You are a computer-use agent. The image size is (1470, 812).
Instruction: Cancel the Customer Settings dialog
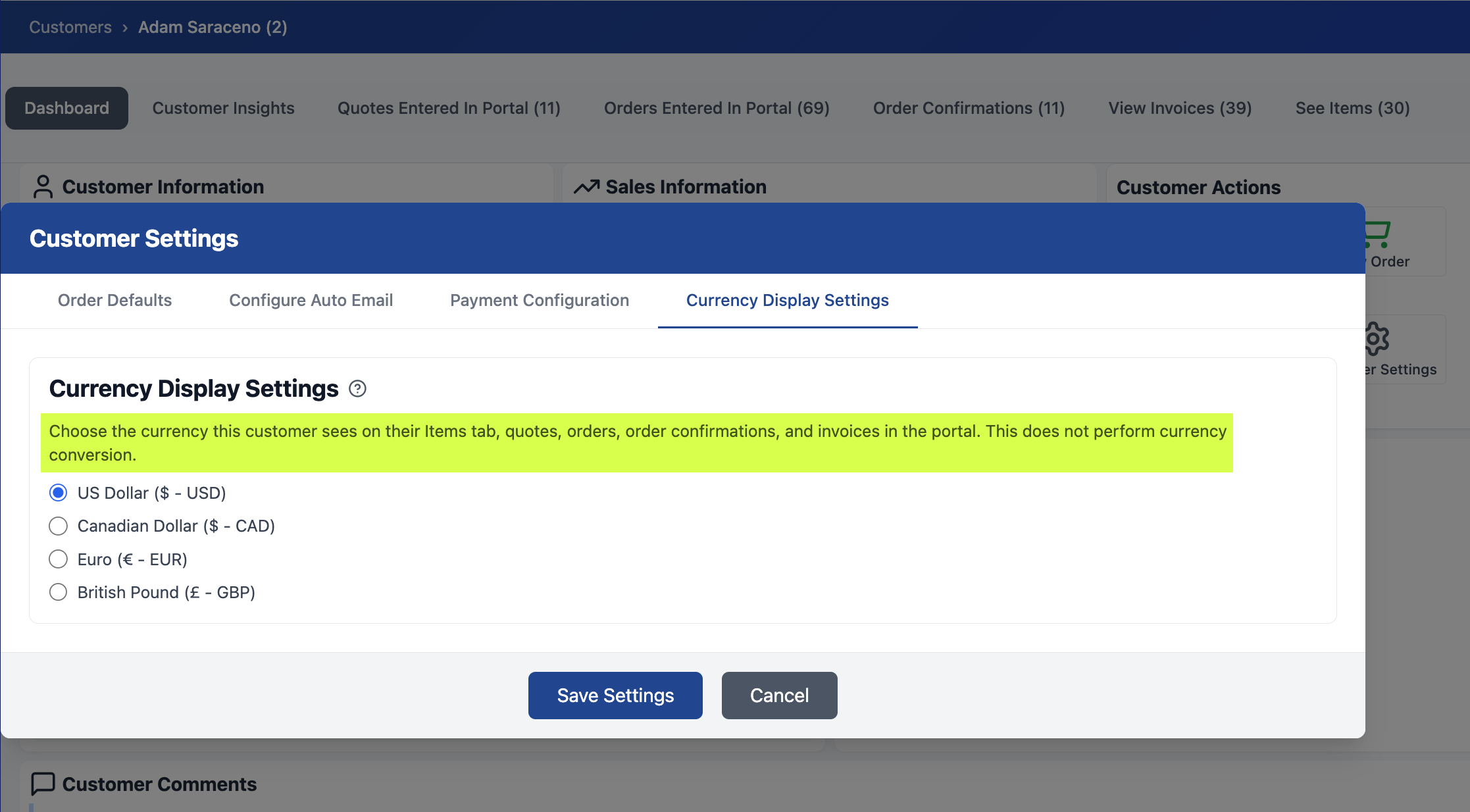pyautogui.click(x=779, y=696)
